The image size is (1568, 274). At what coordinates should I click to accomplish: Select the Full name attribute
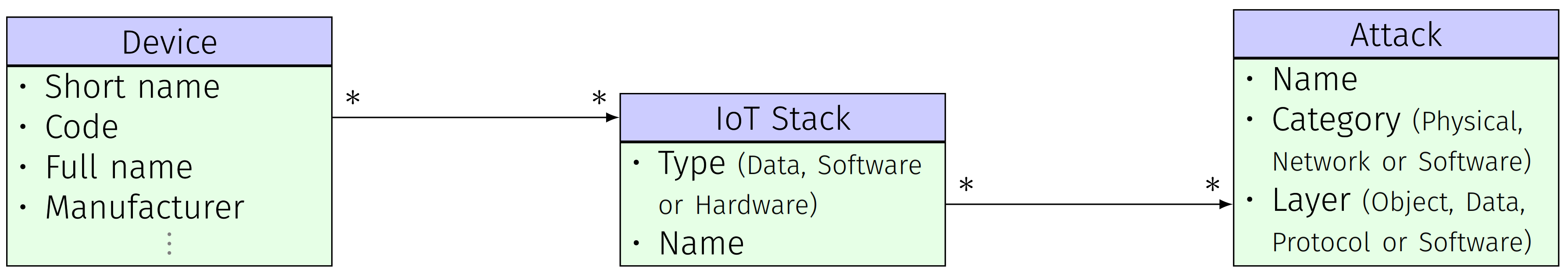(119, 167)
